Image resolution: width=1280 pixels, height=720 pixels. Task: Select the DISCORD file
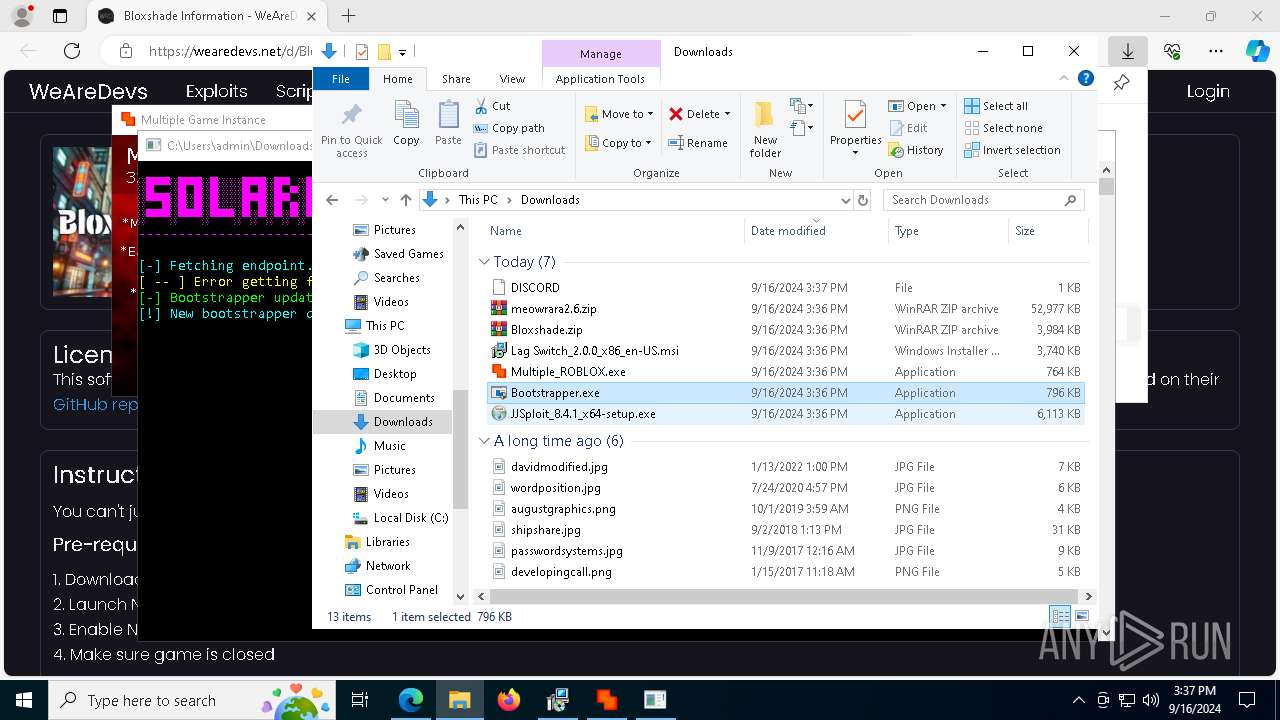(786, 288)
